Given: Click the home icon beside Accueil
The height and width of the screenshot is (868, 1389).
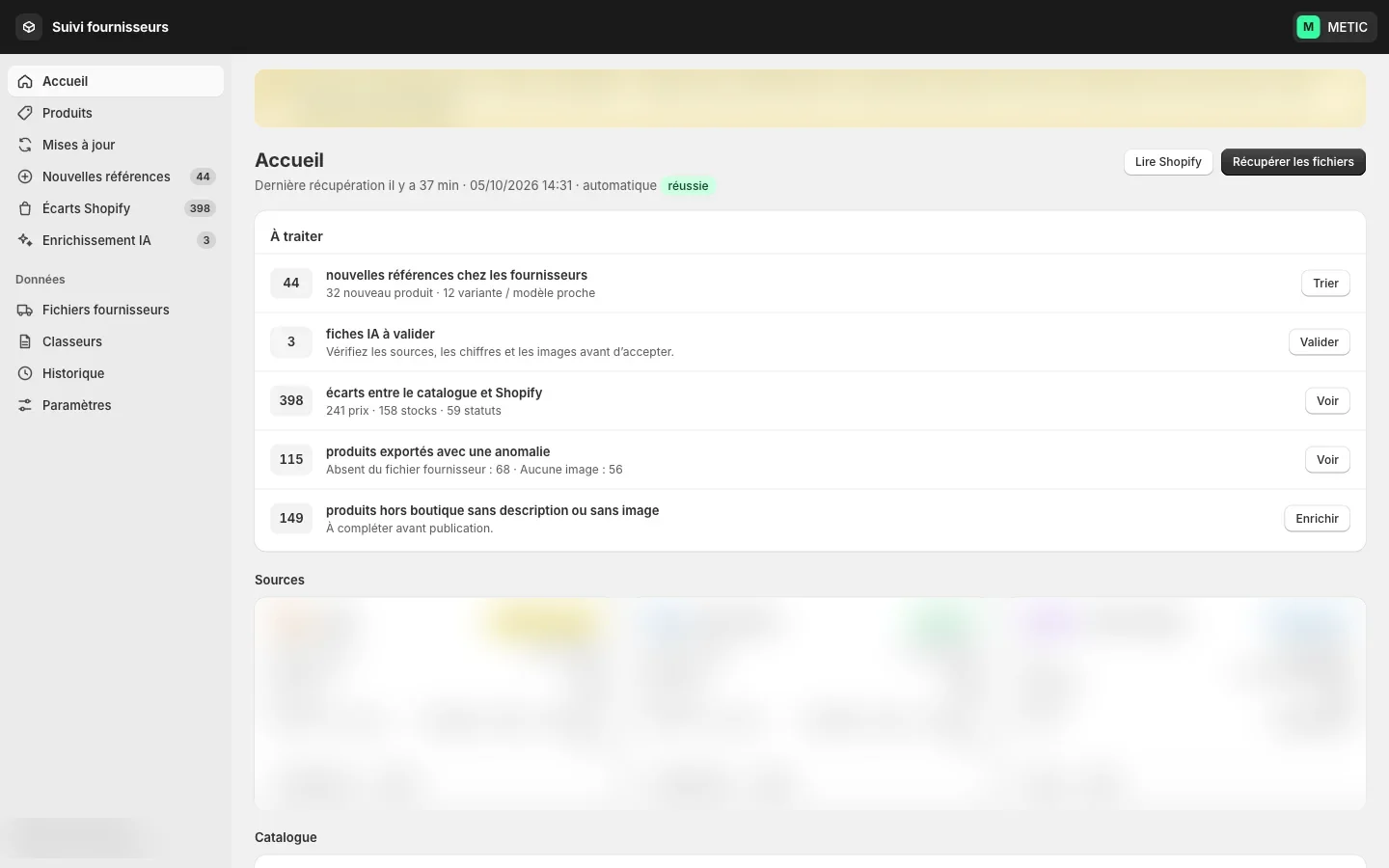Looking at the screenshot, I should [x=25, y=81].
